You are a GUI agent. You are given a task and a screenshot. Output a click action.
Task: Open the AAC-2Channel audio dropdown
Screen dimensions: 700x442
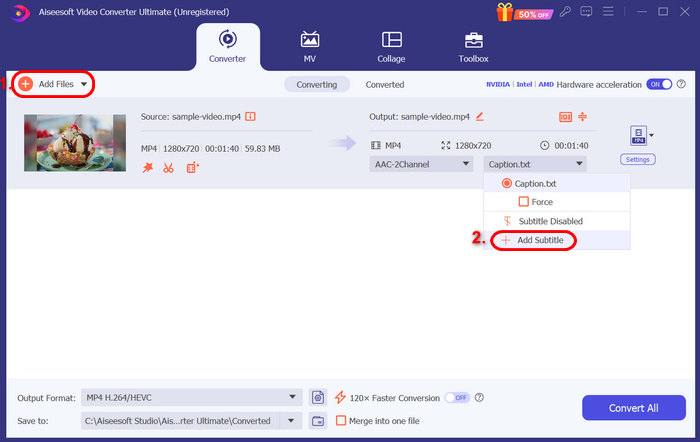click(x=421, y=164)
